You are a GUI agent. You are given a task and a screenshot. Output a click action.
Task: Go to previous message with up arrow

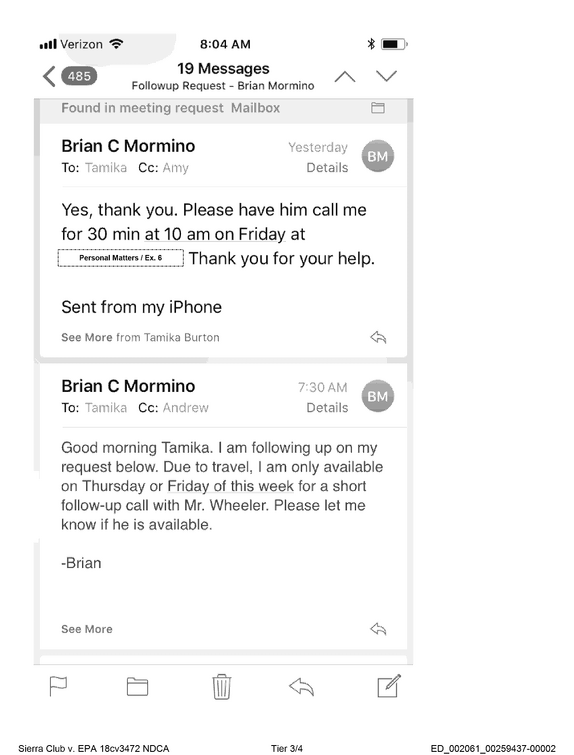click(345, 77)
